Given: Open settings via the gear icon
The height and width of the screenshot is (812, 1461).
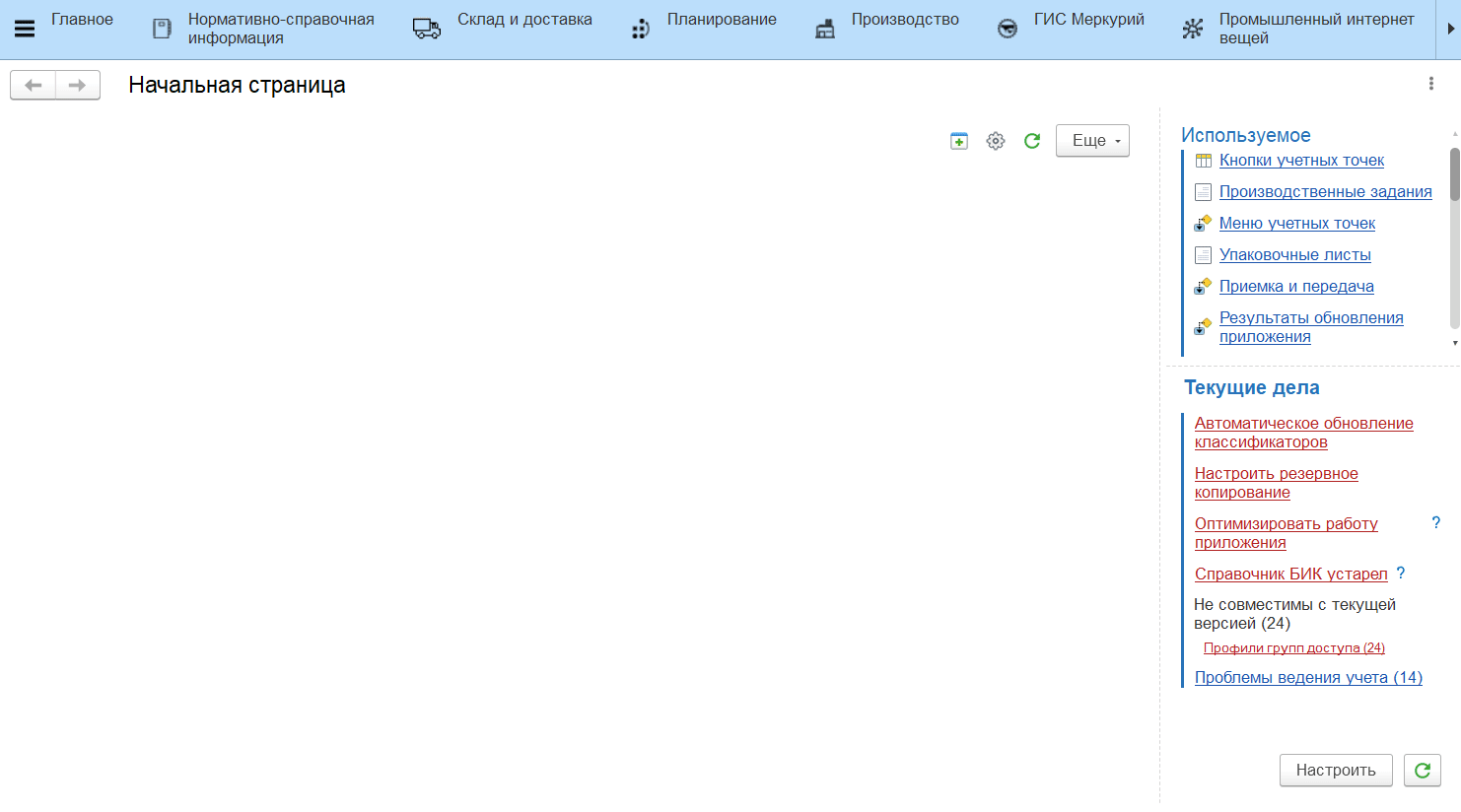Looking at the screenshot, I should (x=996, y=141).
